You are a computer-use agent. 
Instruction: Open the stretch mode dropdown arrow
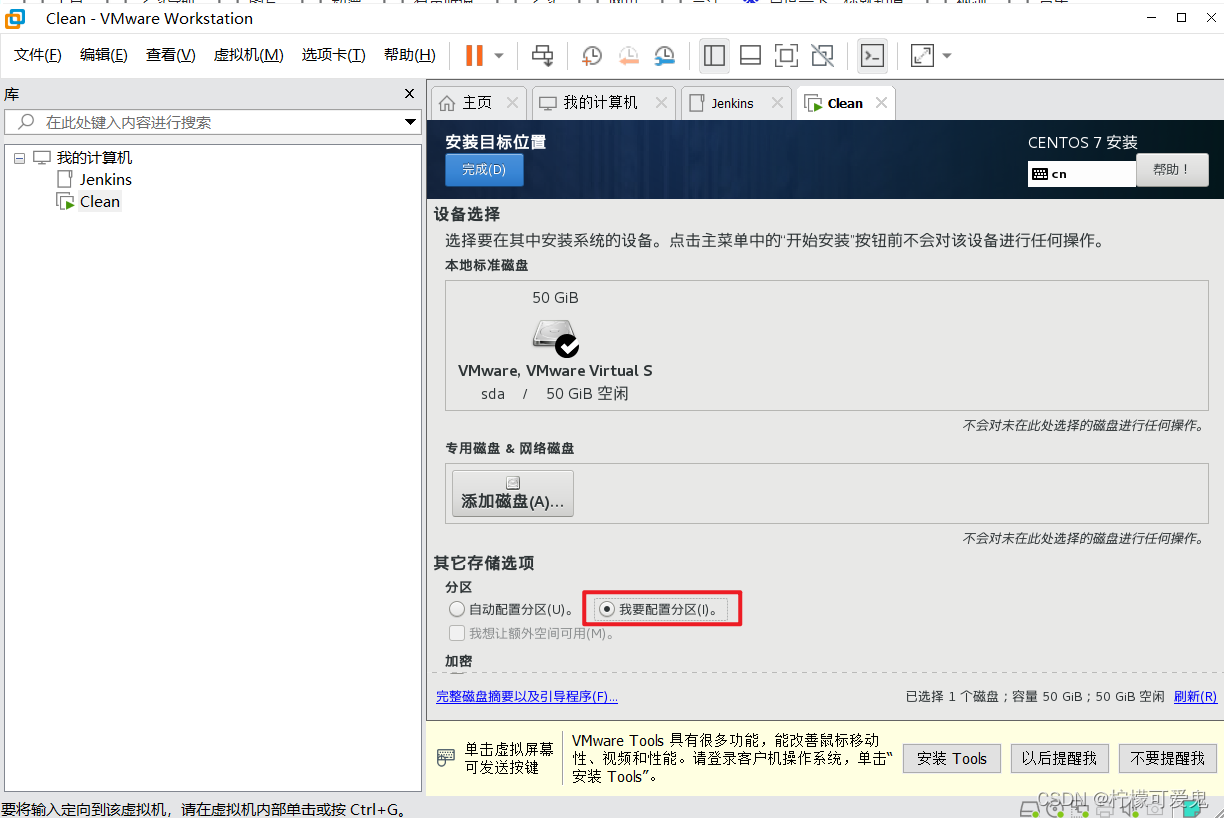[x=947, y=56]
